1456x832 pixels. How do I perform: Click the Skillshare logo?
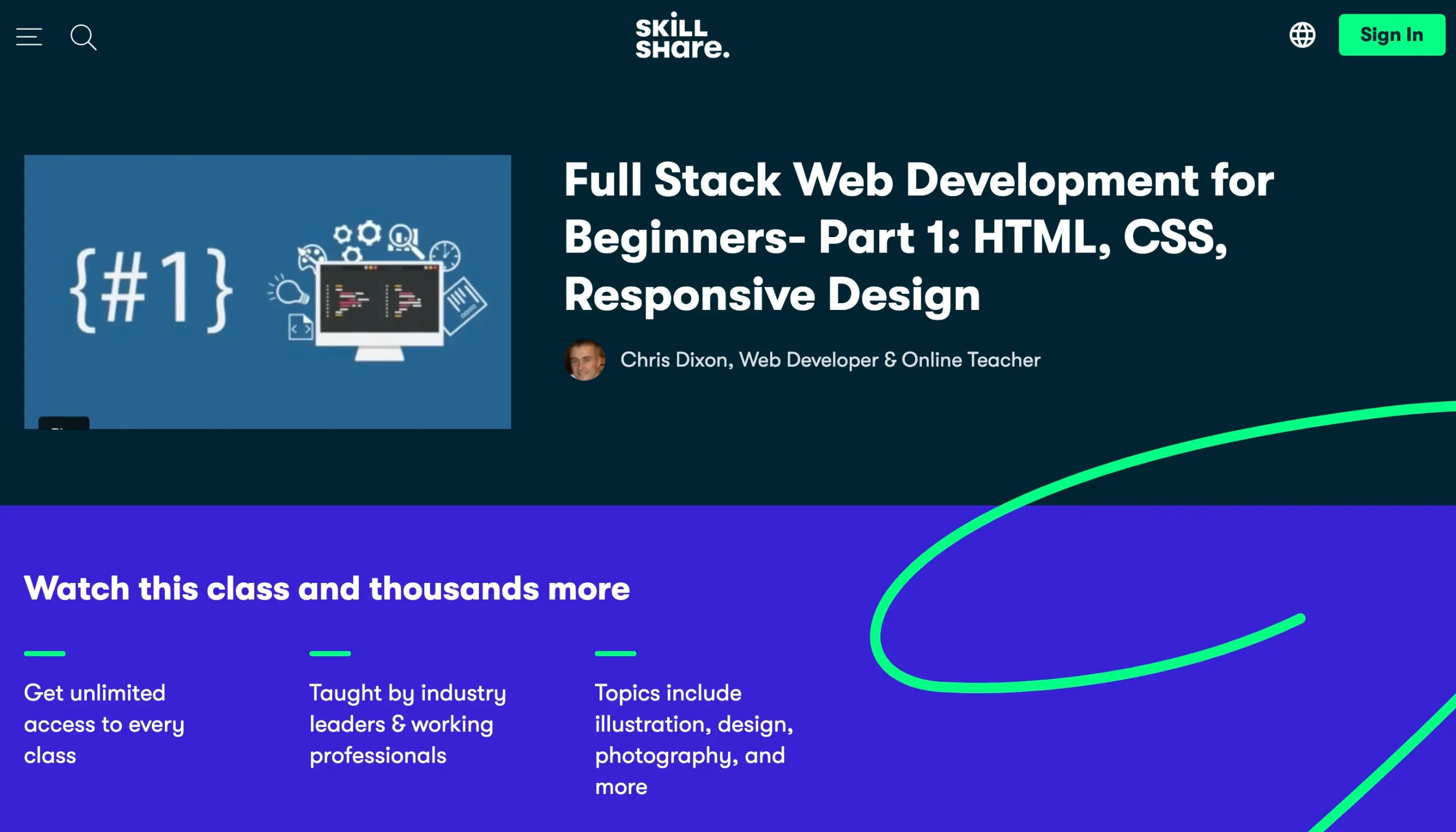(682, 35)
